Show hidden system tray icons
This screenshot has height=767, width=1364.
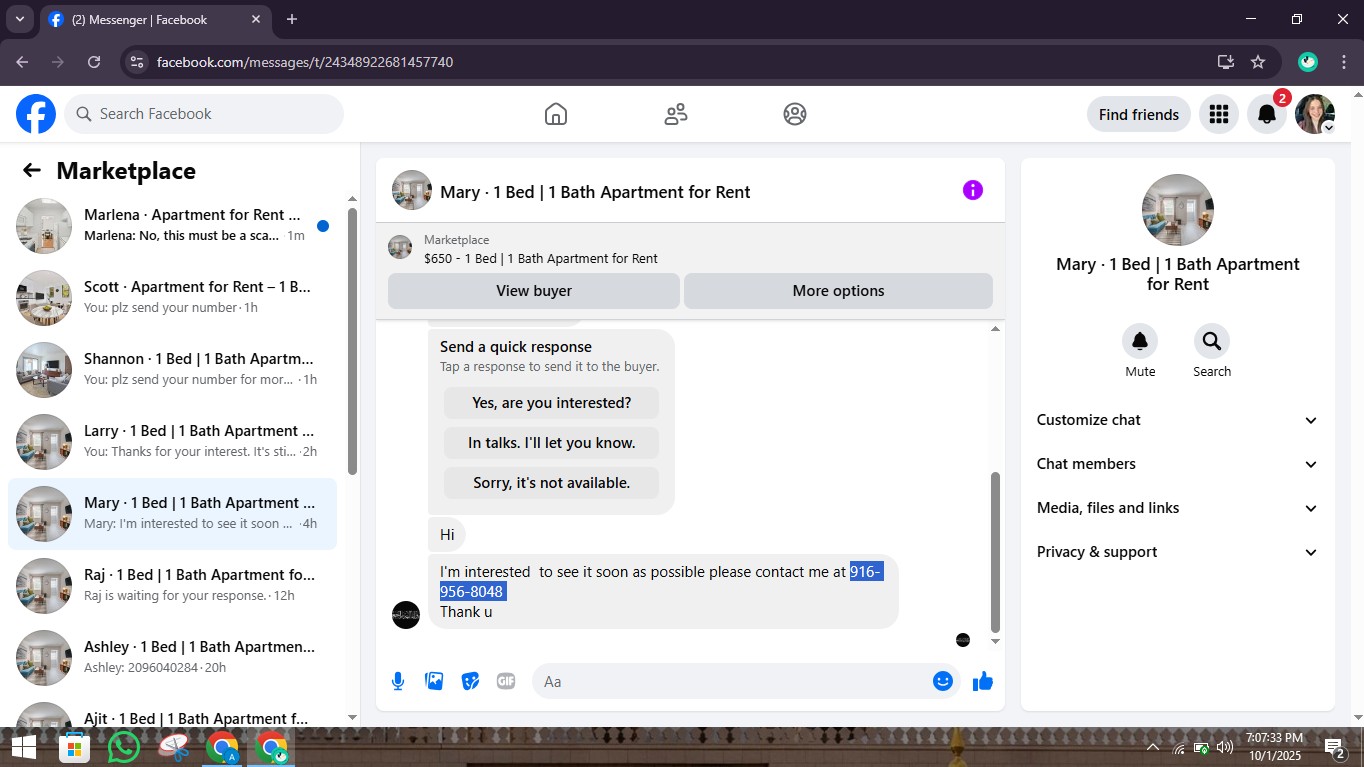(x=1153, y=747)
